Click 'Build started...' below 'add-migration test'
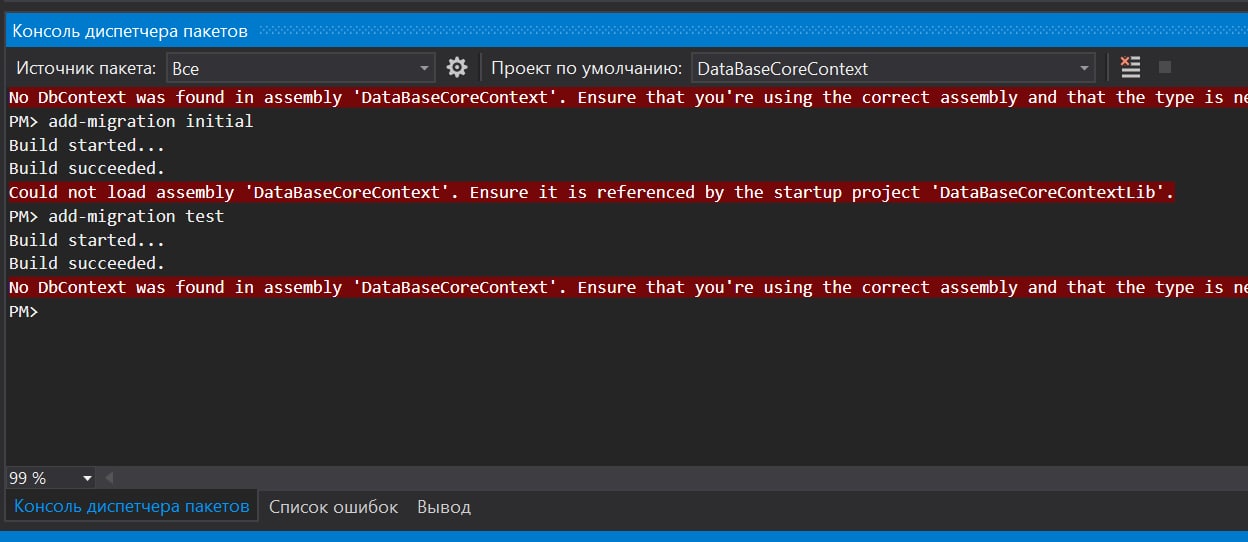 point(87,240)
